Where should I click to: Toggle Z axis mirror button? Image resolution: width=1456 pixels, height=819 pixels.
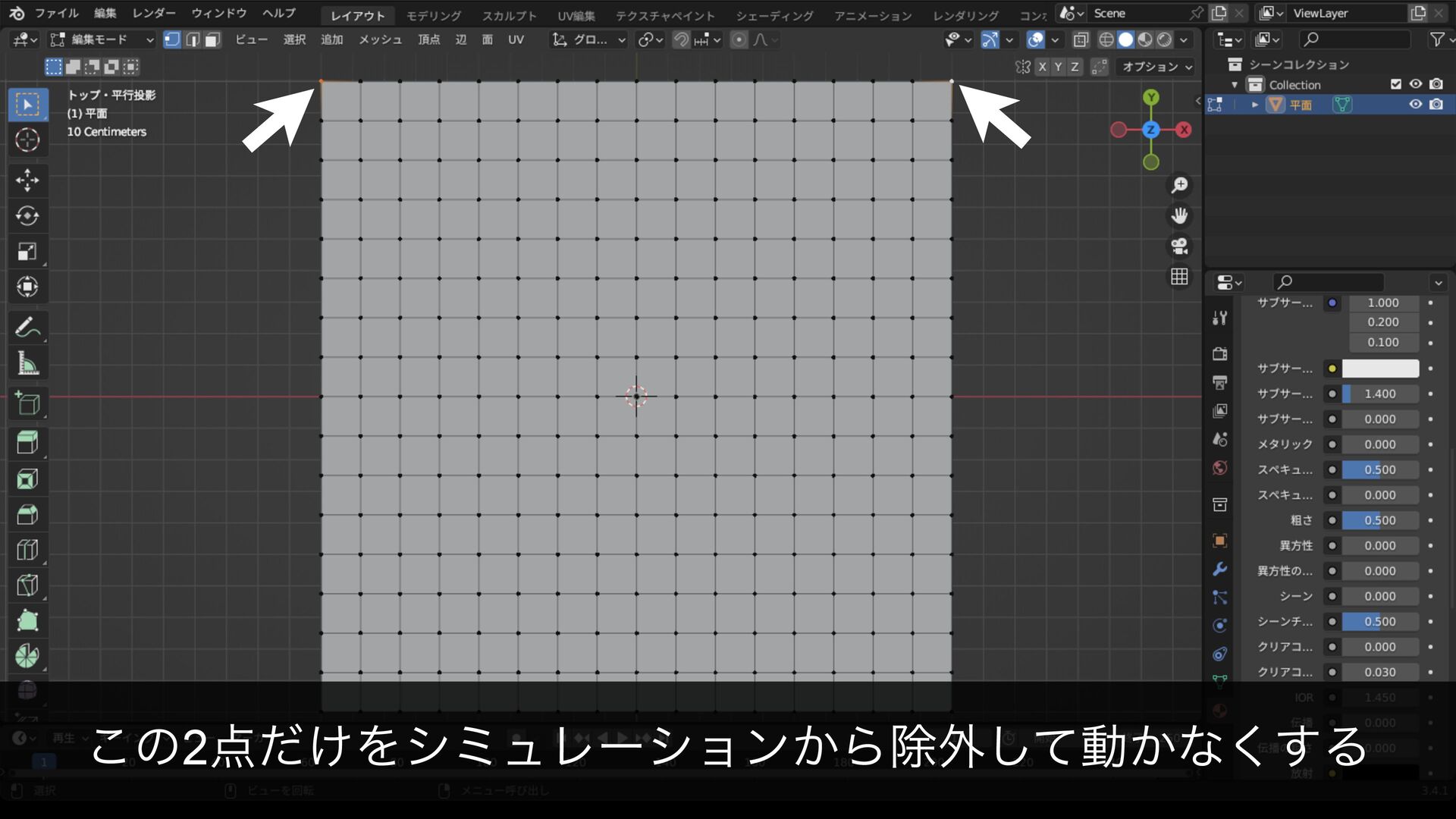coord(1075,67)
